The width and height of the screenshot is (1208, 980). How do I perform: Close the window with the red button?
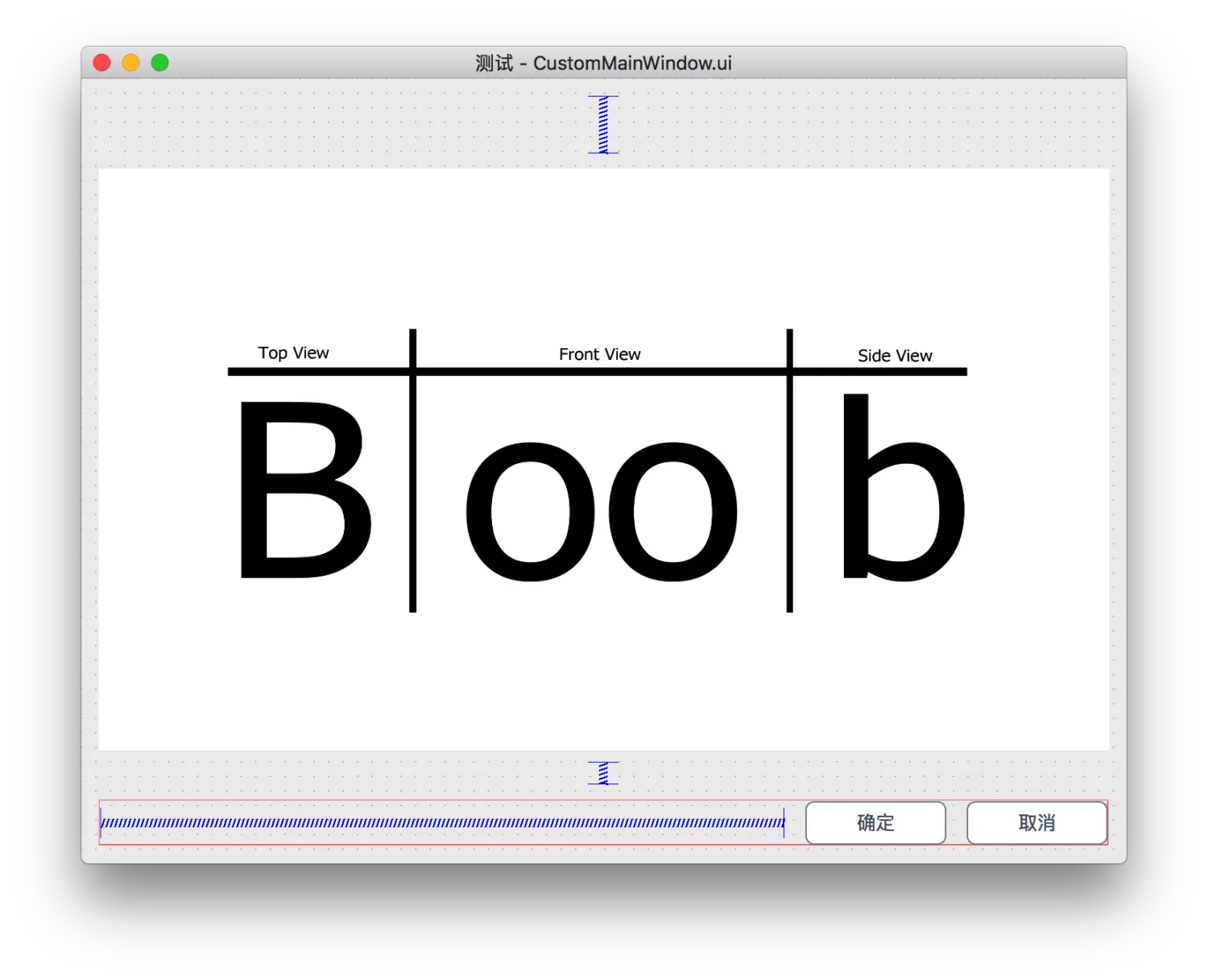102,63
